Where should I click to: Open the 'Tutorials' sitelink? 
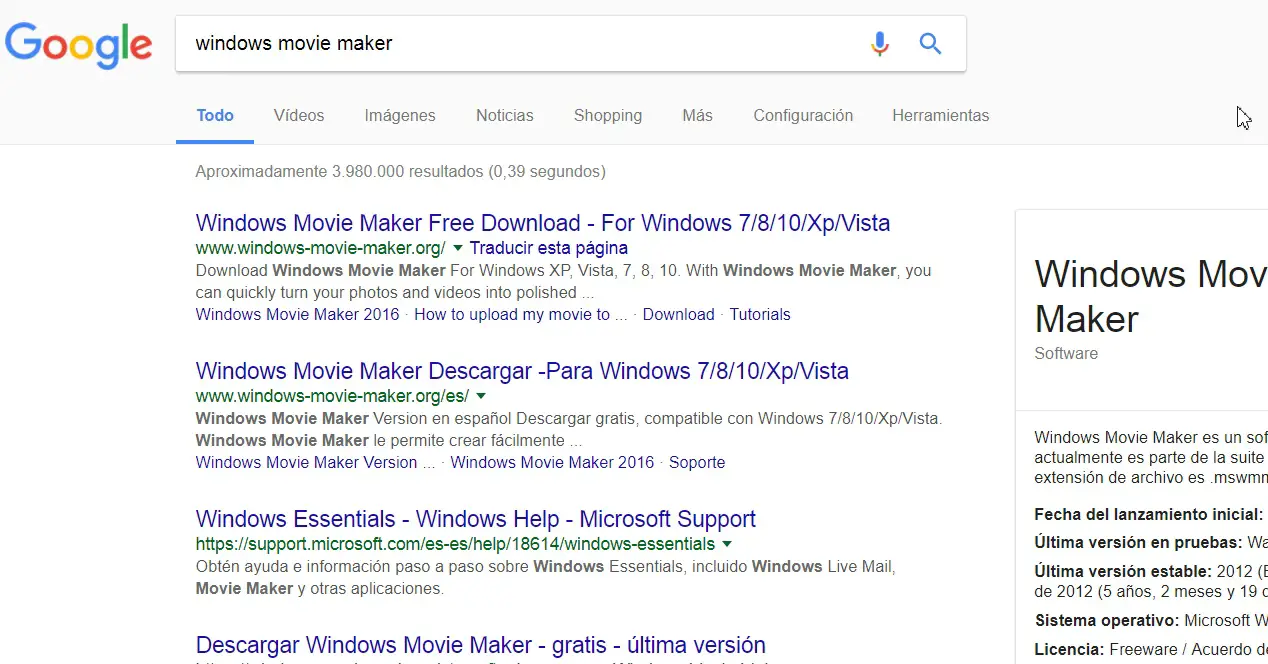click(760, 314)
